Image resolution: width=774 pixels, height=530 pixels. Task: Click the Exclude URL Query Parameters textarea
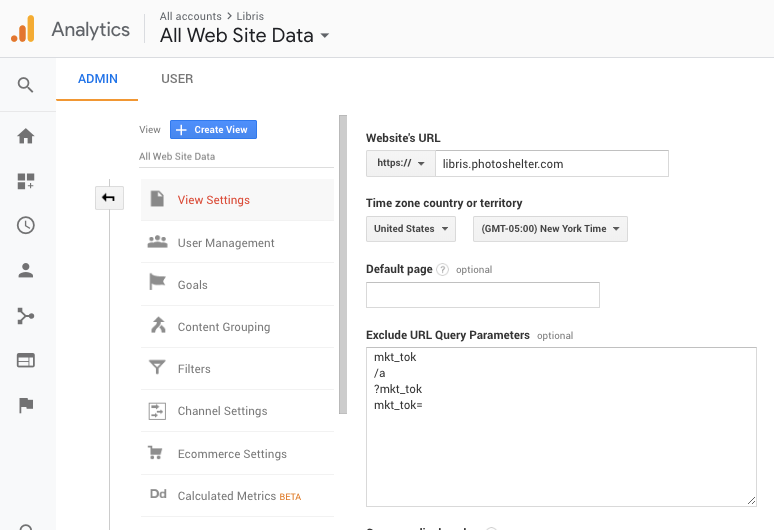point(561,427)
